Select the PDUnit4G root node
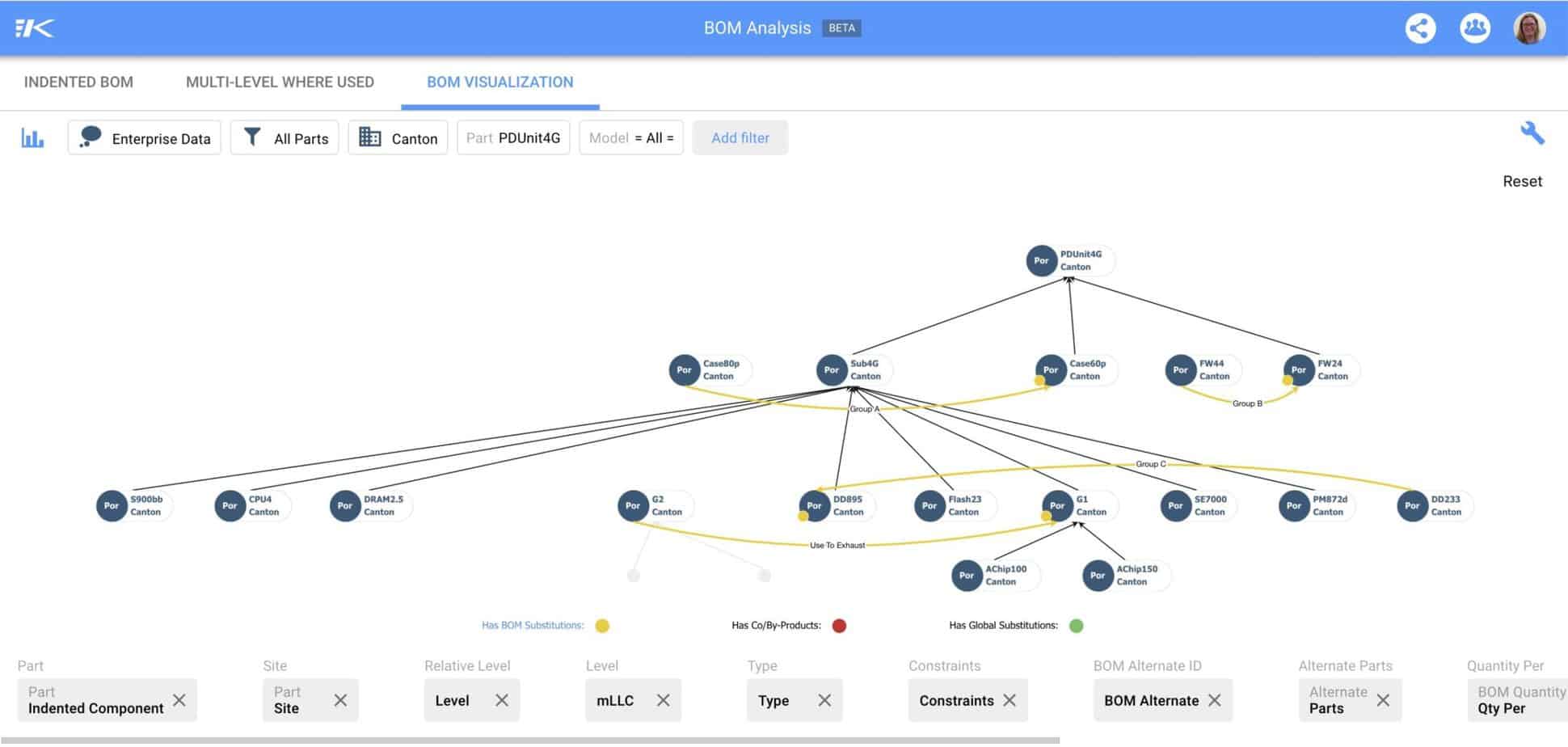1568x747 pixels. [x=1041, y=260]
